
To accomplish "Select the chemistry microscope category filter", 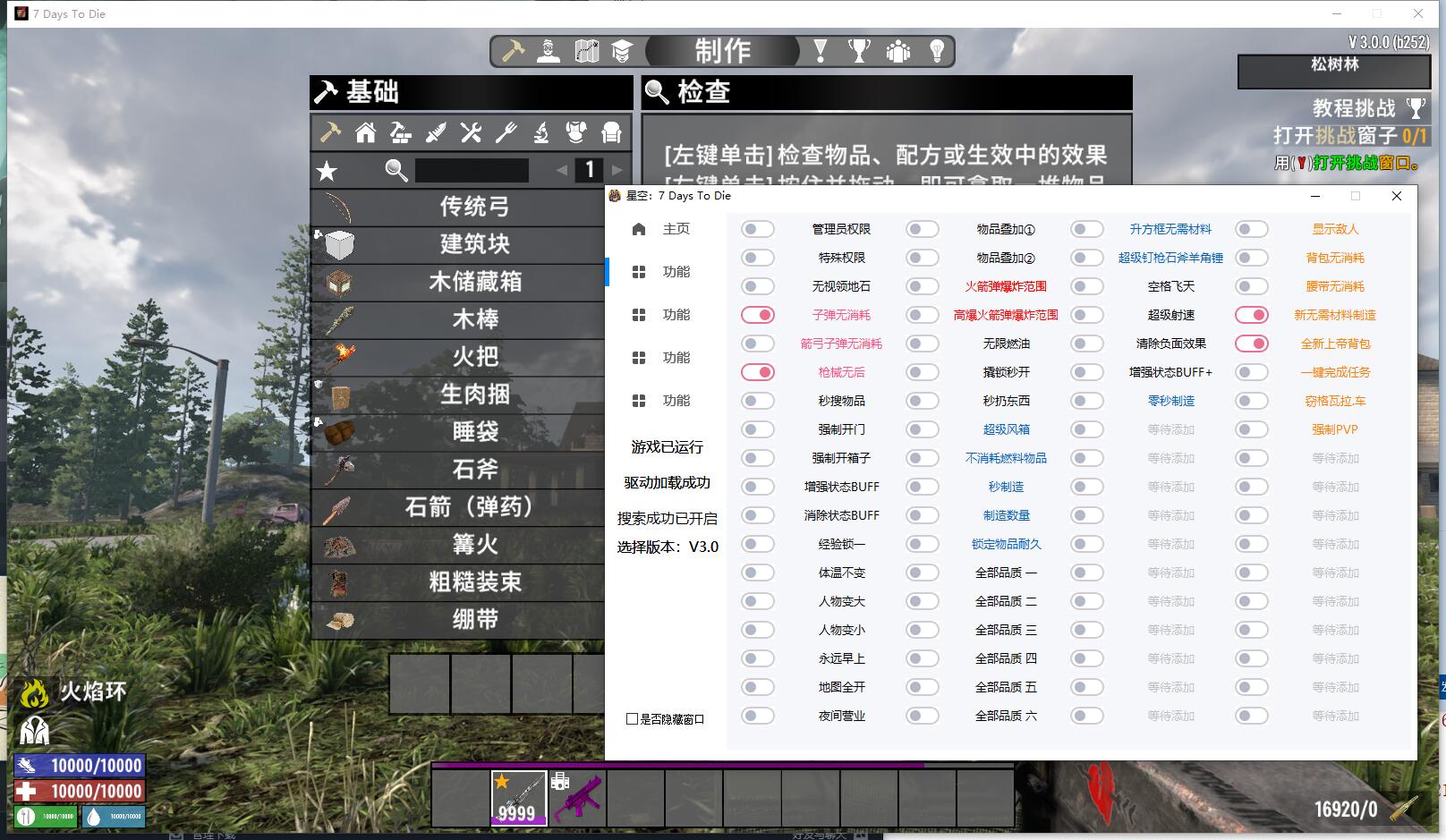I will tap(540, 133).
